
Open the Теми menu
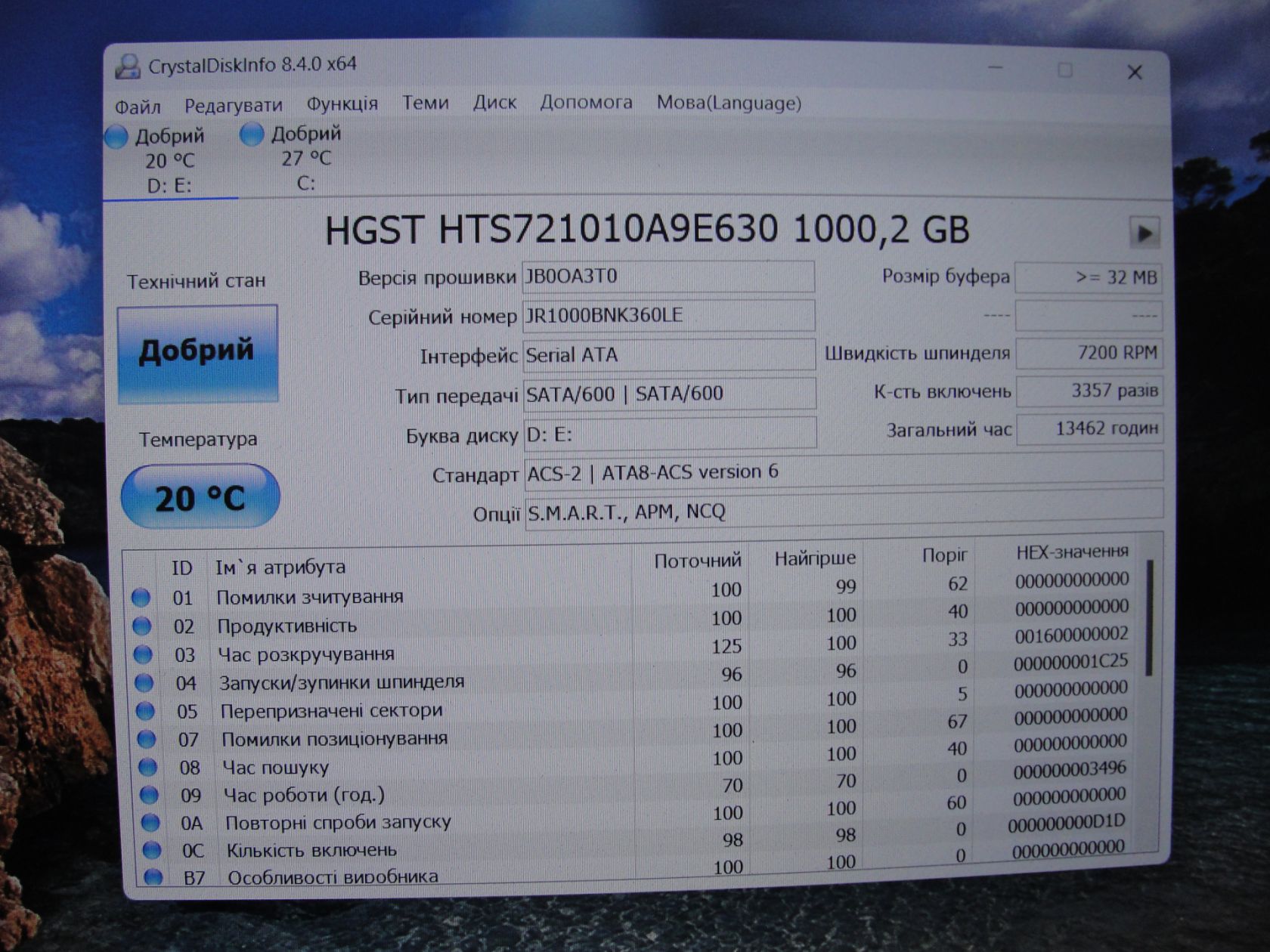point(425,102)
